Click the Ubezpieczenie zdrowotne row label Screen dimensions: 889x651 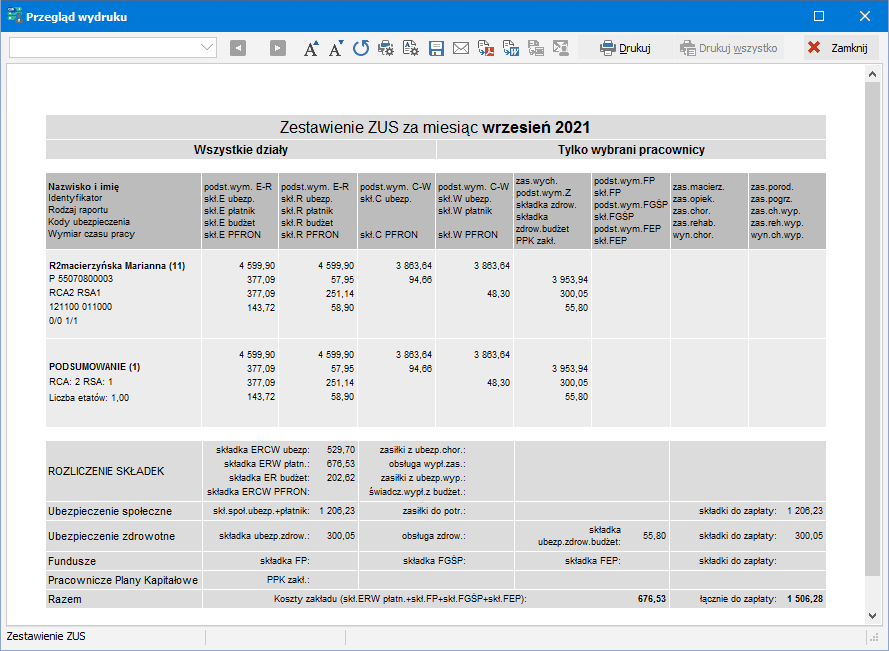coord(112,536)
